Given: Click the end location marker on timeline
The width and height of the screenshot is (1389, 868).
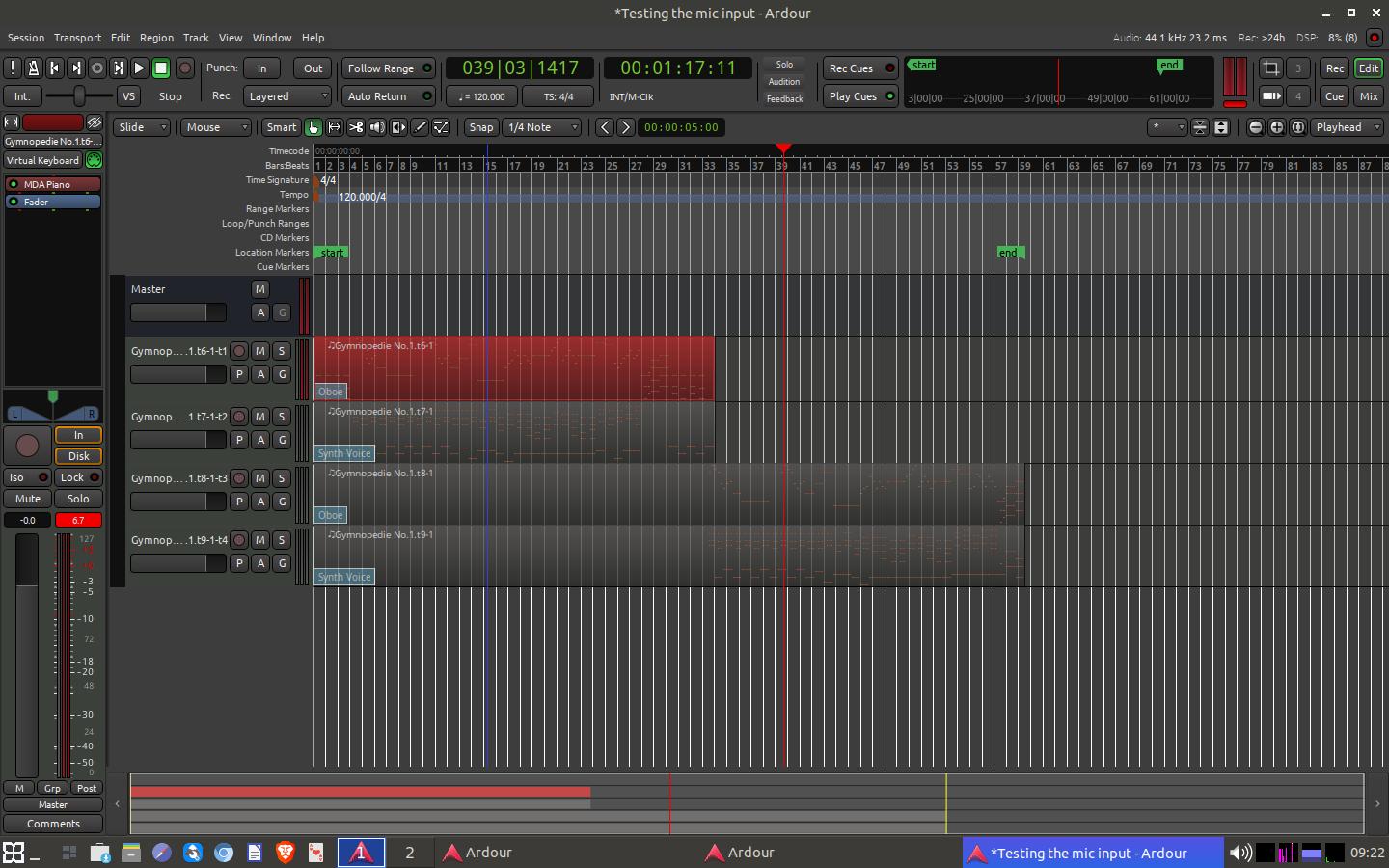Looking at the screenshot, I should point(1009,253).
